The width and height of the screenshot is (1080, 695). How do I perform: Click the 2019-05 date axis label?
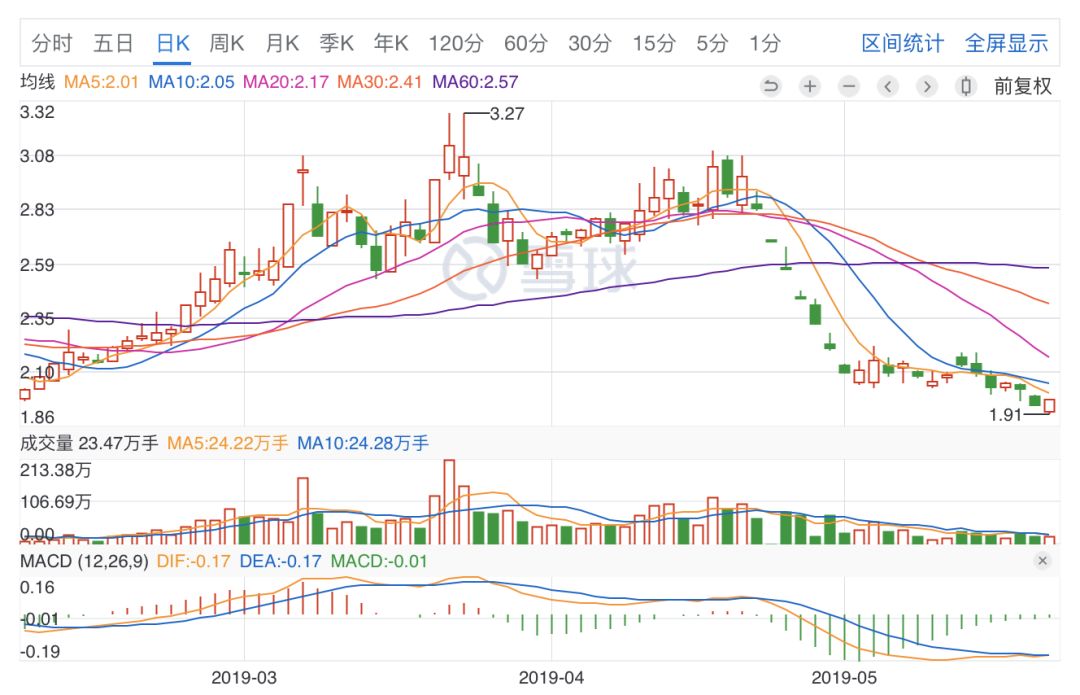[x=844, y=678]
